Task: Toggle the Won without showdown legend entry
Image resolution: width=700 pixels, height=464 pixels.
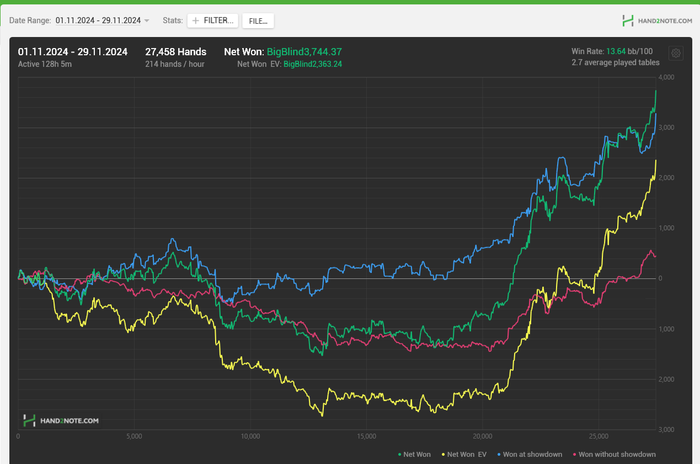Action: (614, 454)
